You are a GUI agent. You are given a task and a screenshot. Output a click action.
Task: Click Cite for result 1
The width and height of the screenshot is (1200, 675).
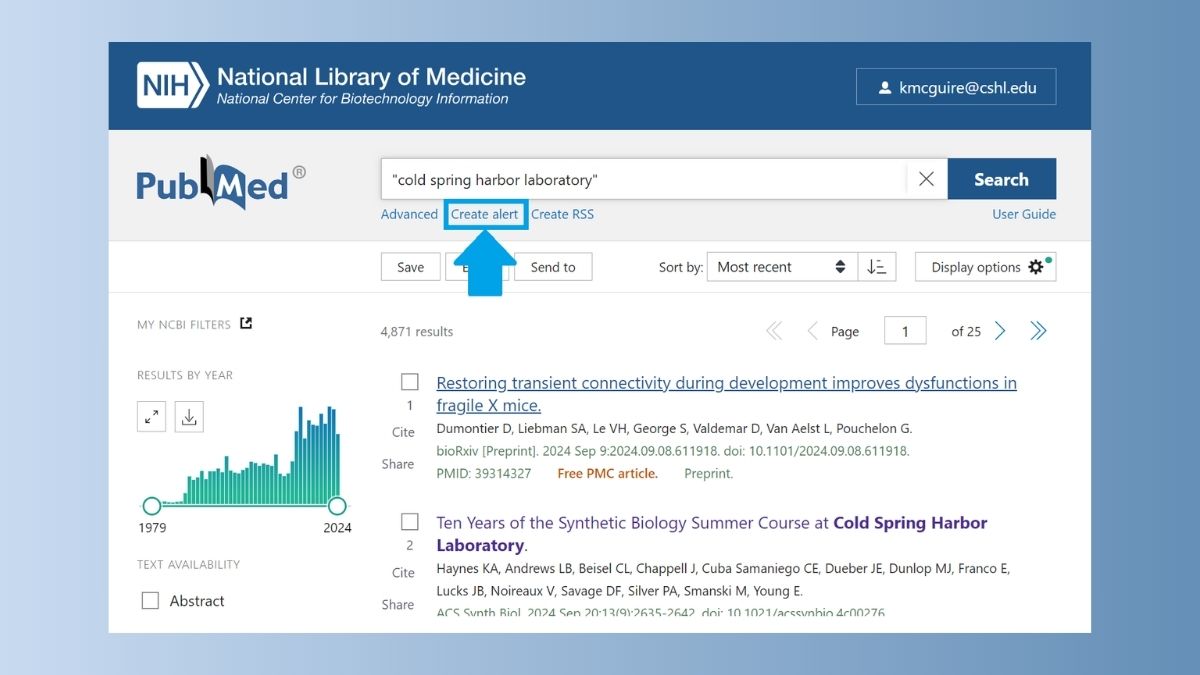(x=403, y=432)
